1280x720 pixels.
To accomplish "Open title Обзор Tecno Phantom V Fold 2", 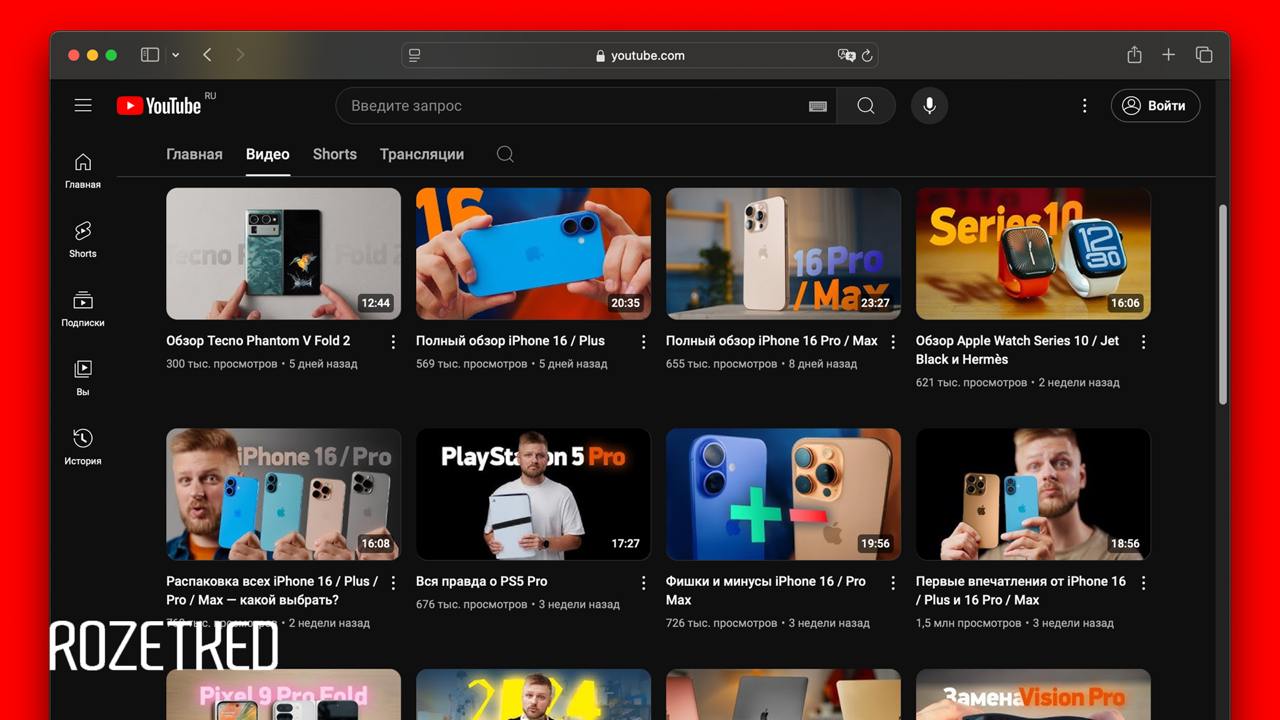I will [258, 341].
